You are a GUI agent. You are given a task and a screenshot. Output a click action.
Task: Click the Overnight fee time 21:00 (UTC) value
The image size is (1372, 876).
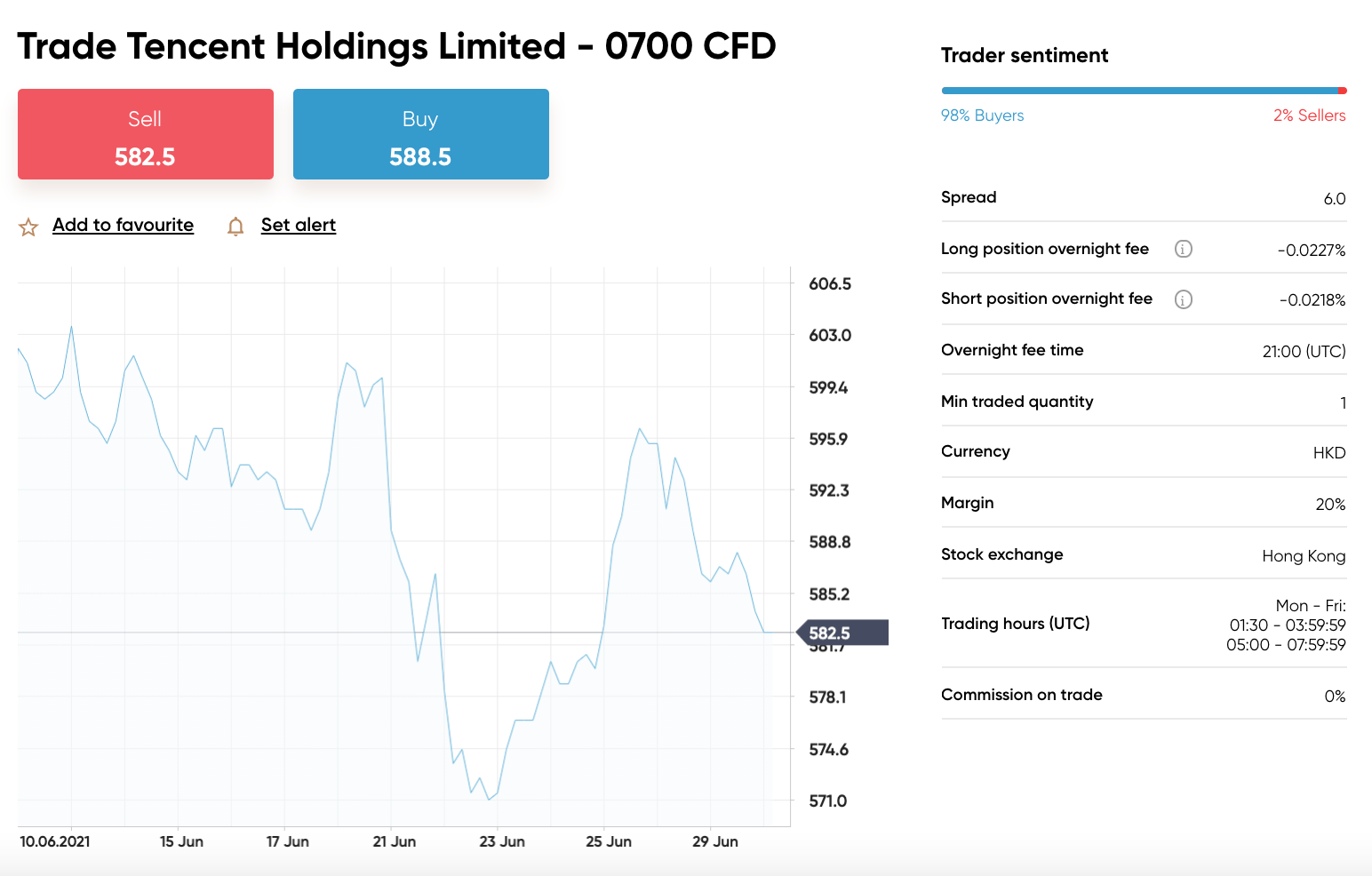1304,352
